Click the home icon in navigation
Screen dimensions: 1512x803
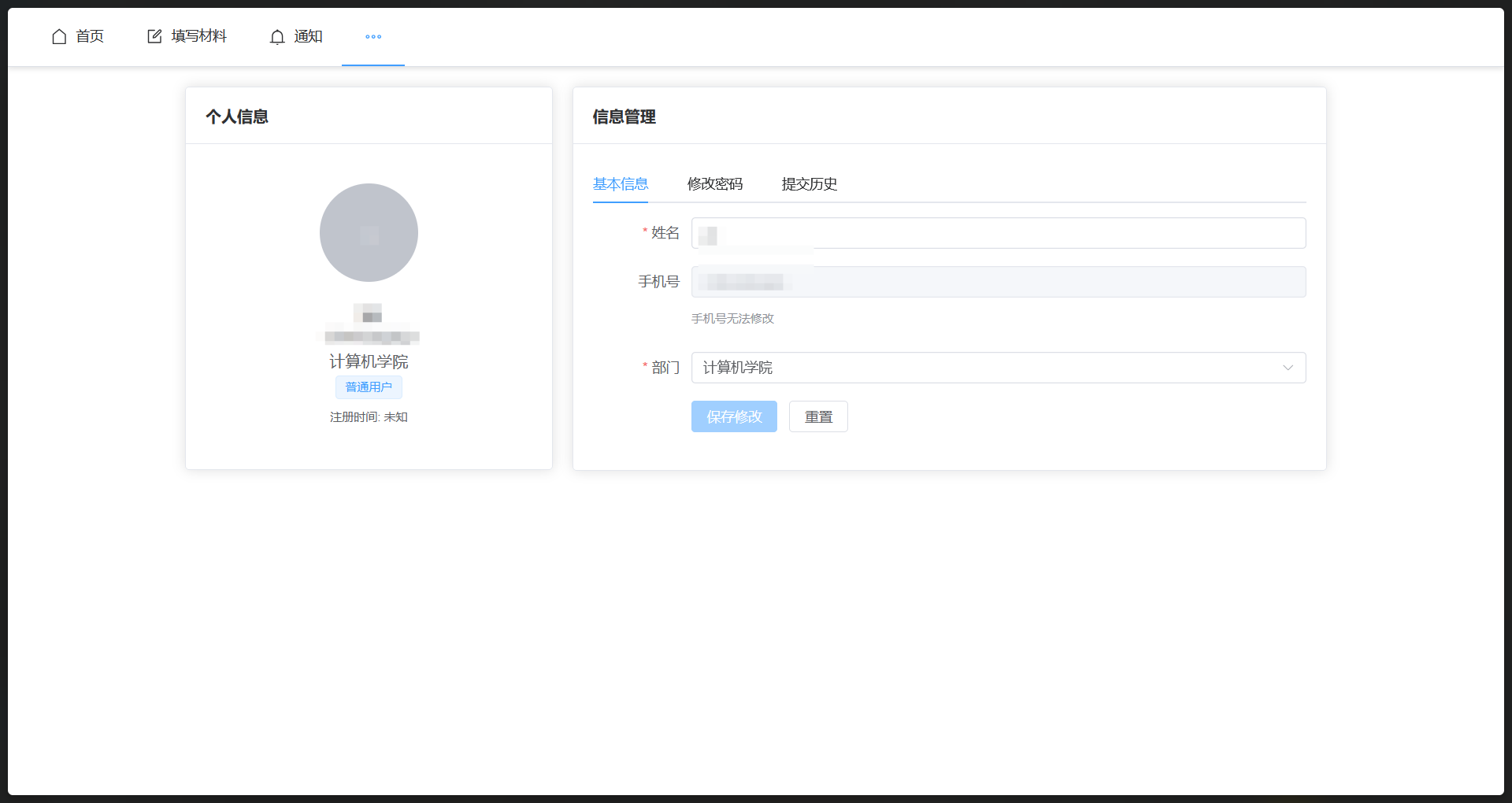(59, 36)
